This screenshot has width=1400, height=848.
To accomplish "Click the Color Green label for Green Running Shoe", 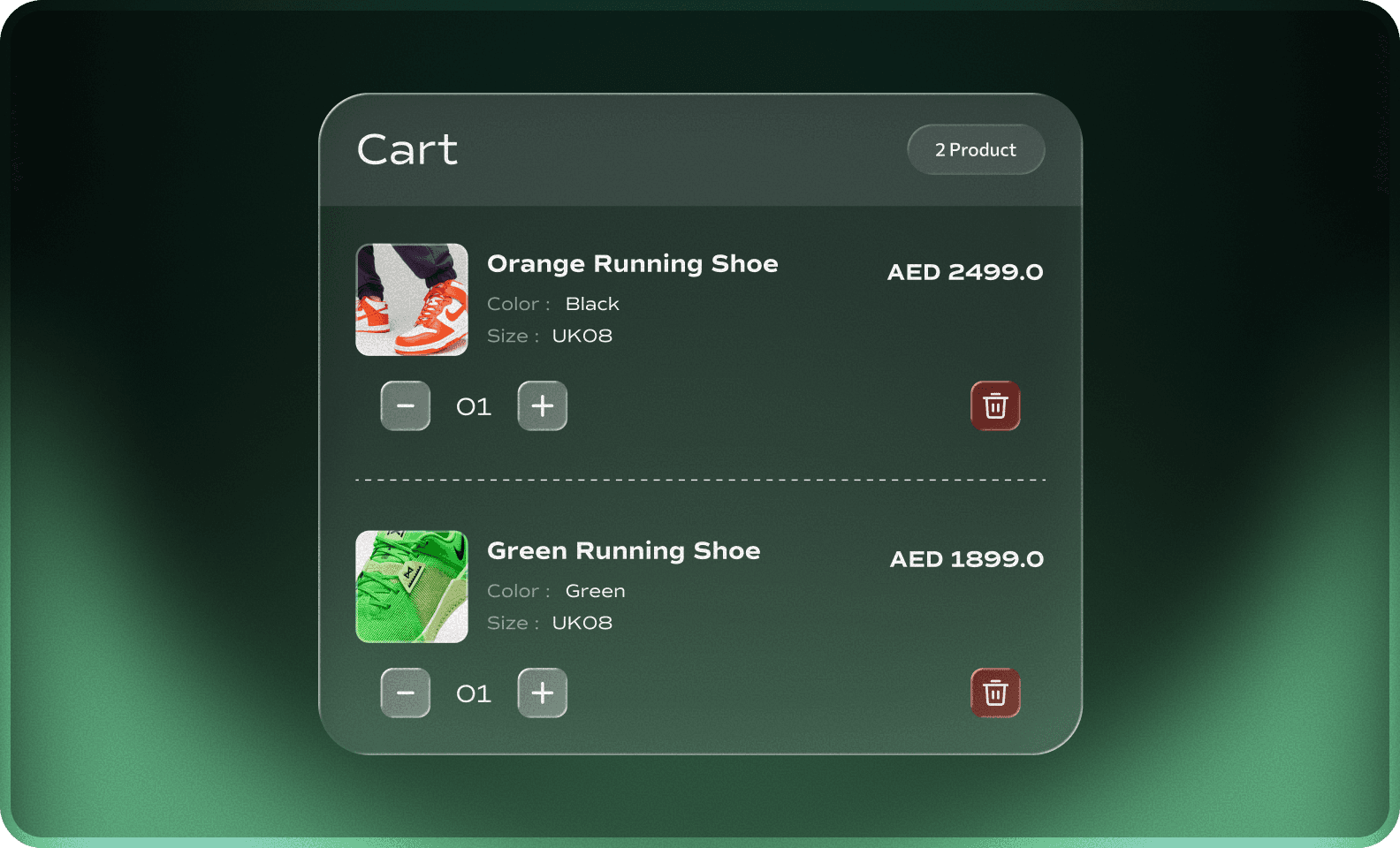I will coord(556,591).
